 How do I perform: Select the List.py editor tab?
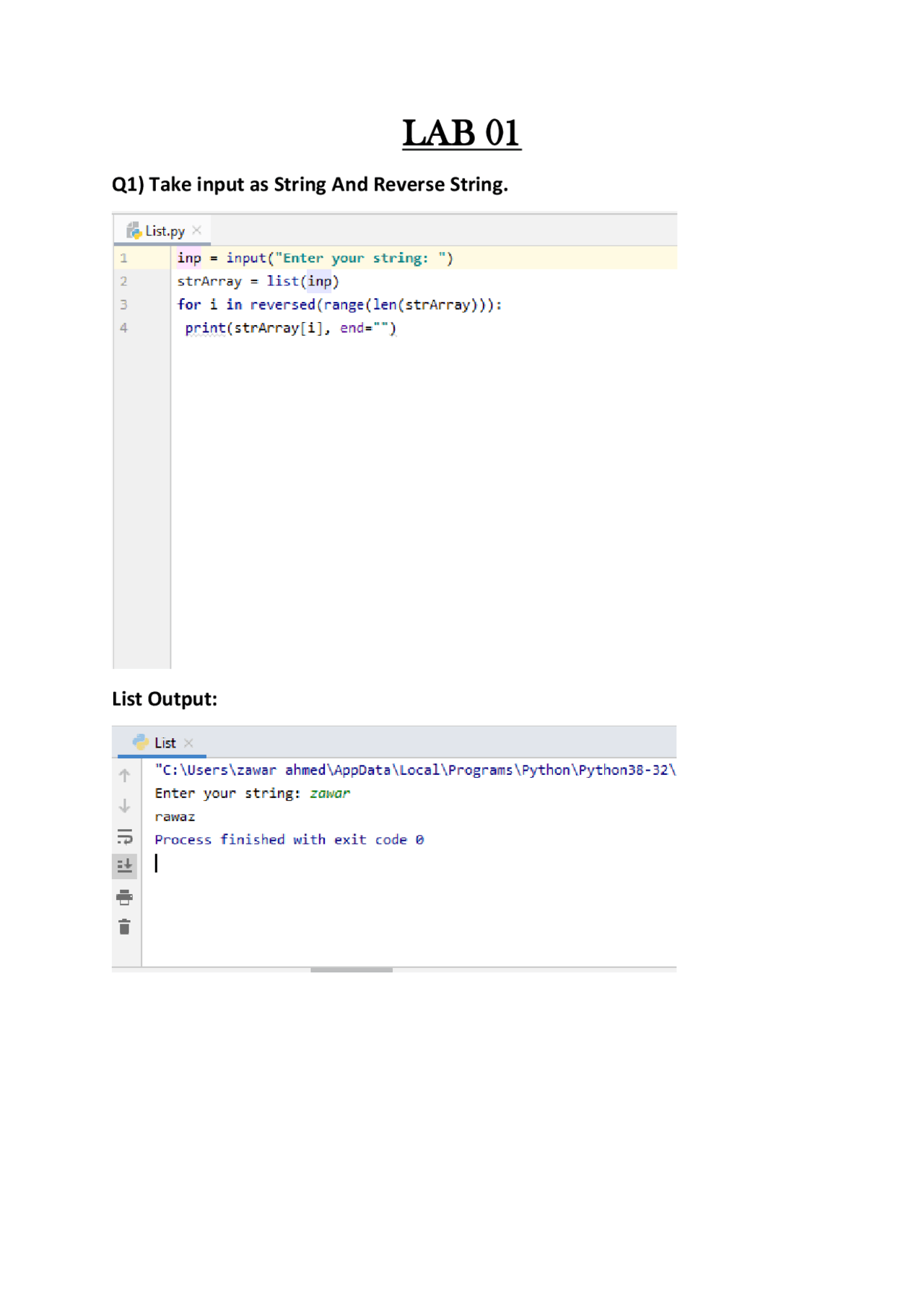(x=165, y=231)
